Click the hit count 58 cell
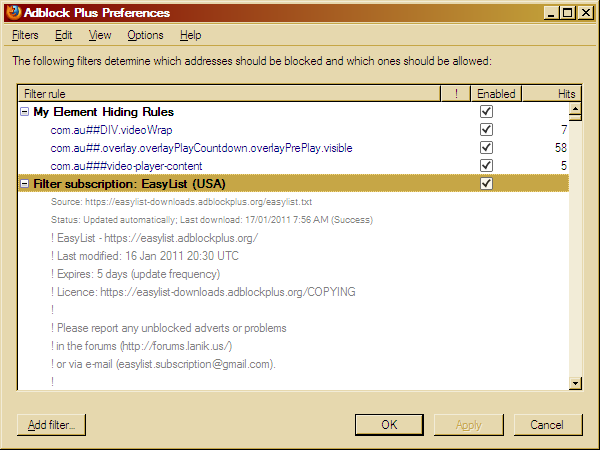The width and height of the screenshot is (600, 450). pyautogui.click(x=561, y=148)
